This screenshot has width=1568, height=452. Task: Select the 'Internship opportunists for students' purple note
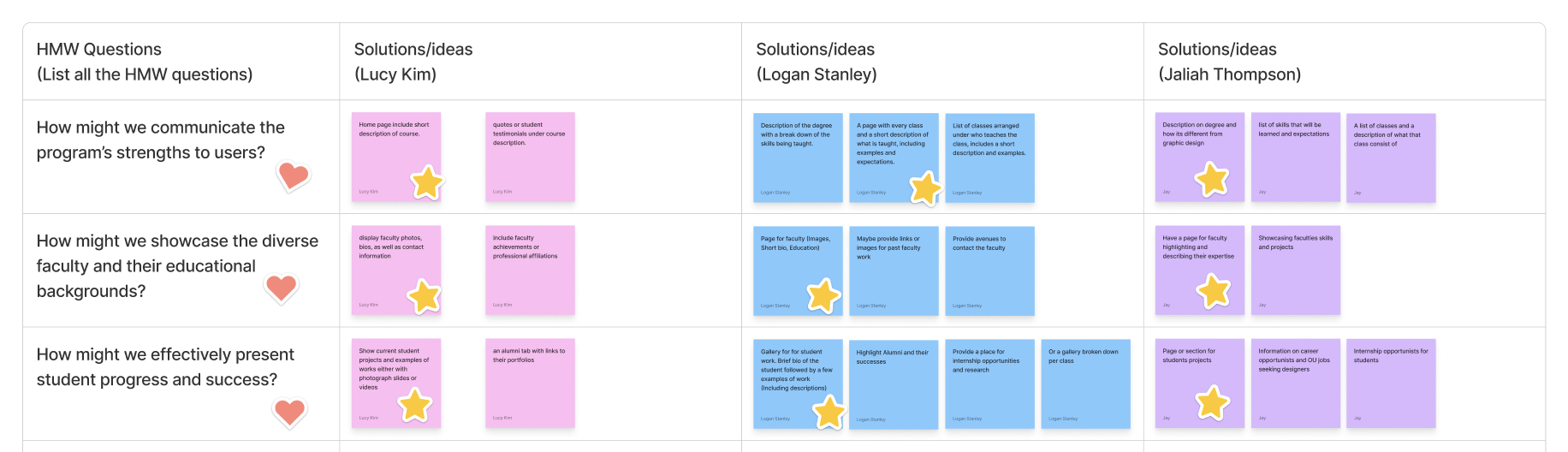(x=1391, y=384)
